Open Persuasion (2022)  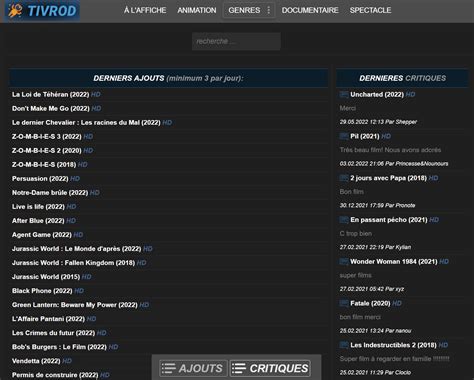tap(40, 178)
